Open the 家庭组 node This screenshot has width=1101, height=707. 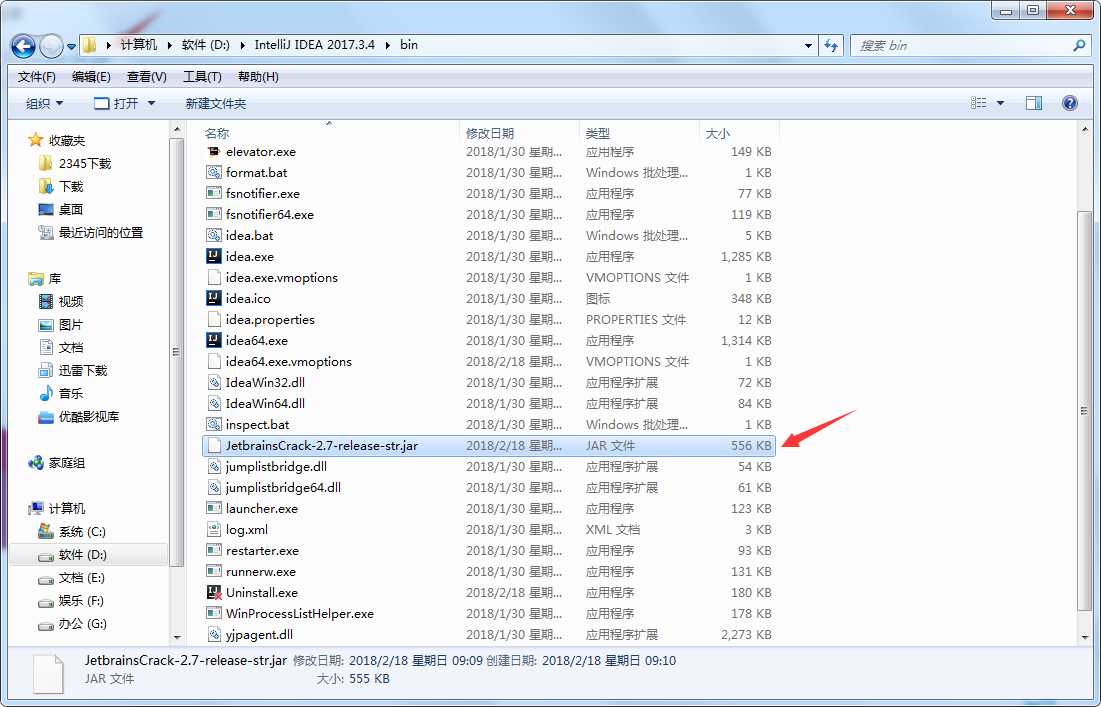[x=56, y=463]
